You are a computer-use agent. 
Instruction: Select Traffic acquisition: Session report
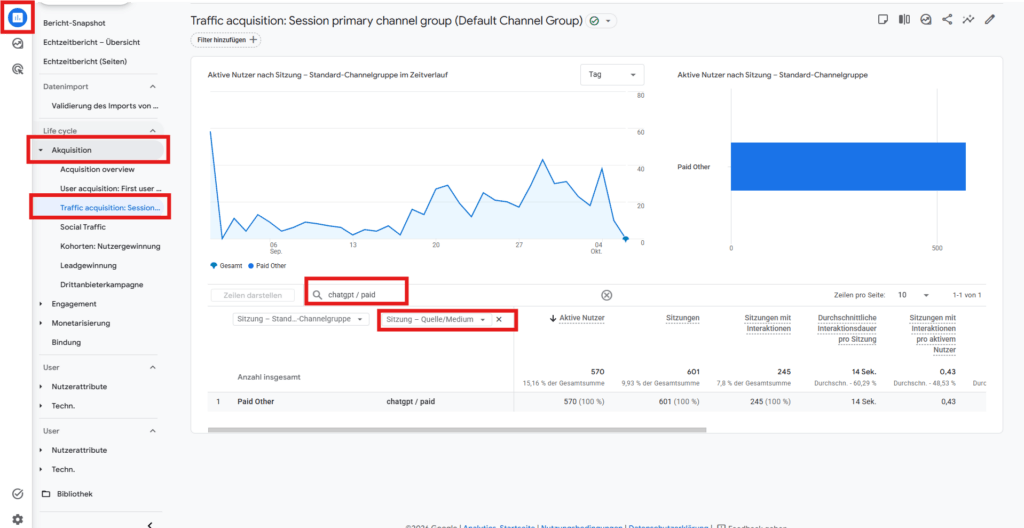(x=110, y=208)
